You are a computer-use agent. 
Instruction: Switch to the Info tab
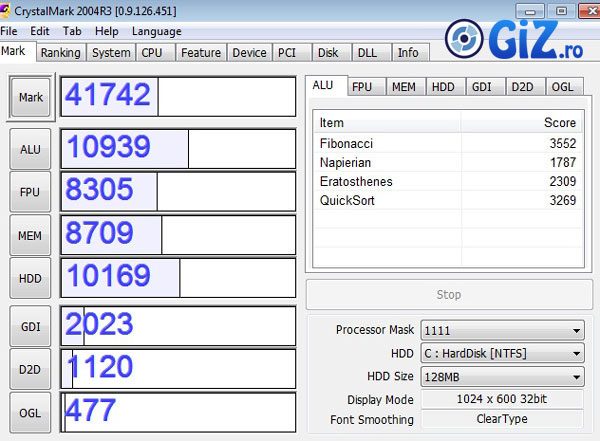point(411,52)
